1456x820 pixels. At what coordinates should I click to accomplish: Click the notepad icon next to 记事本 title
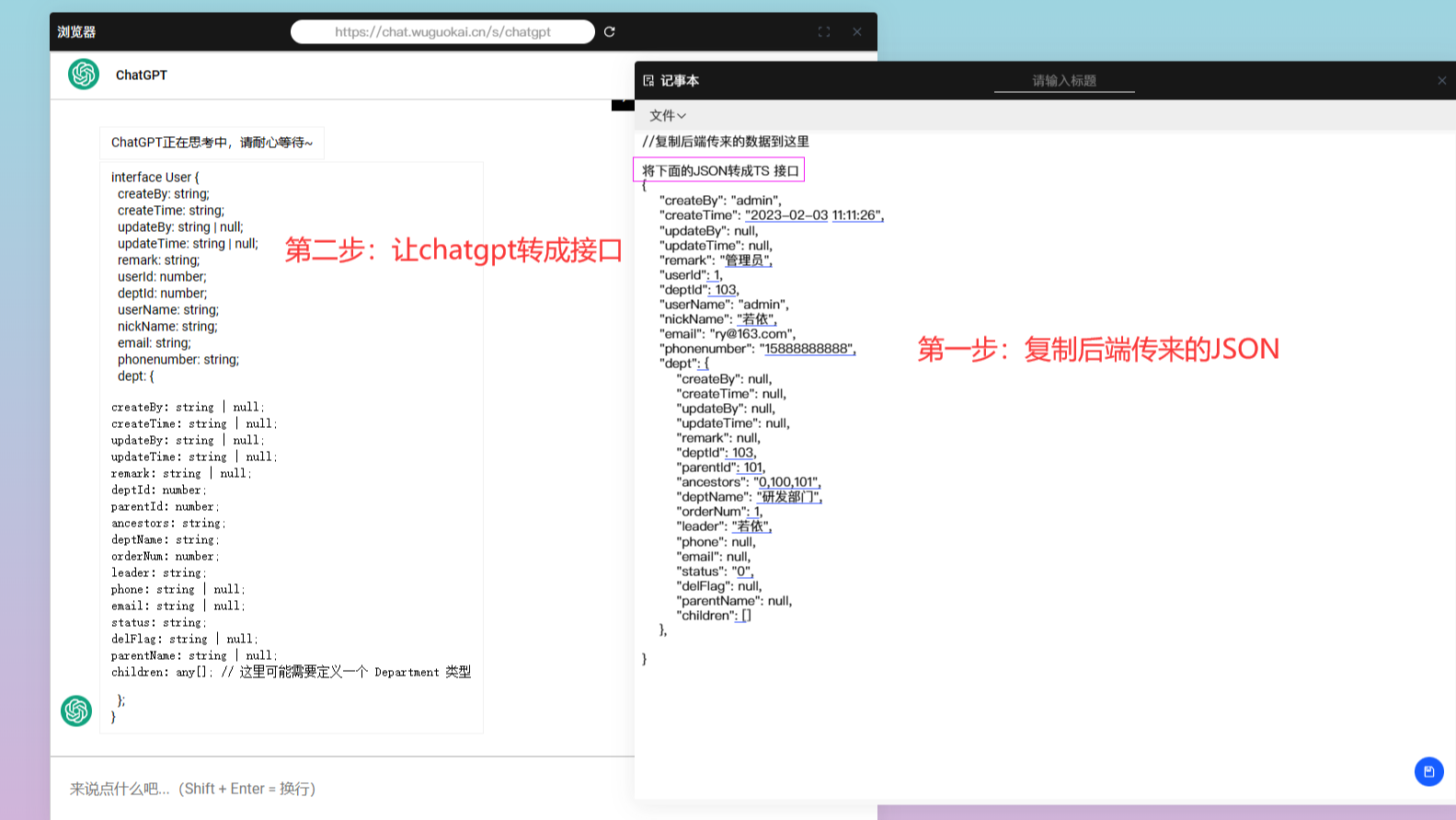point(648,80)
